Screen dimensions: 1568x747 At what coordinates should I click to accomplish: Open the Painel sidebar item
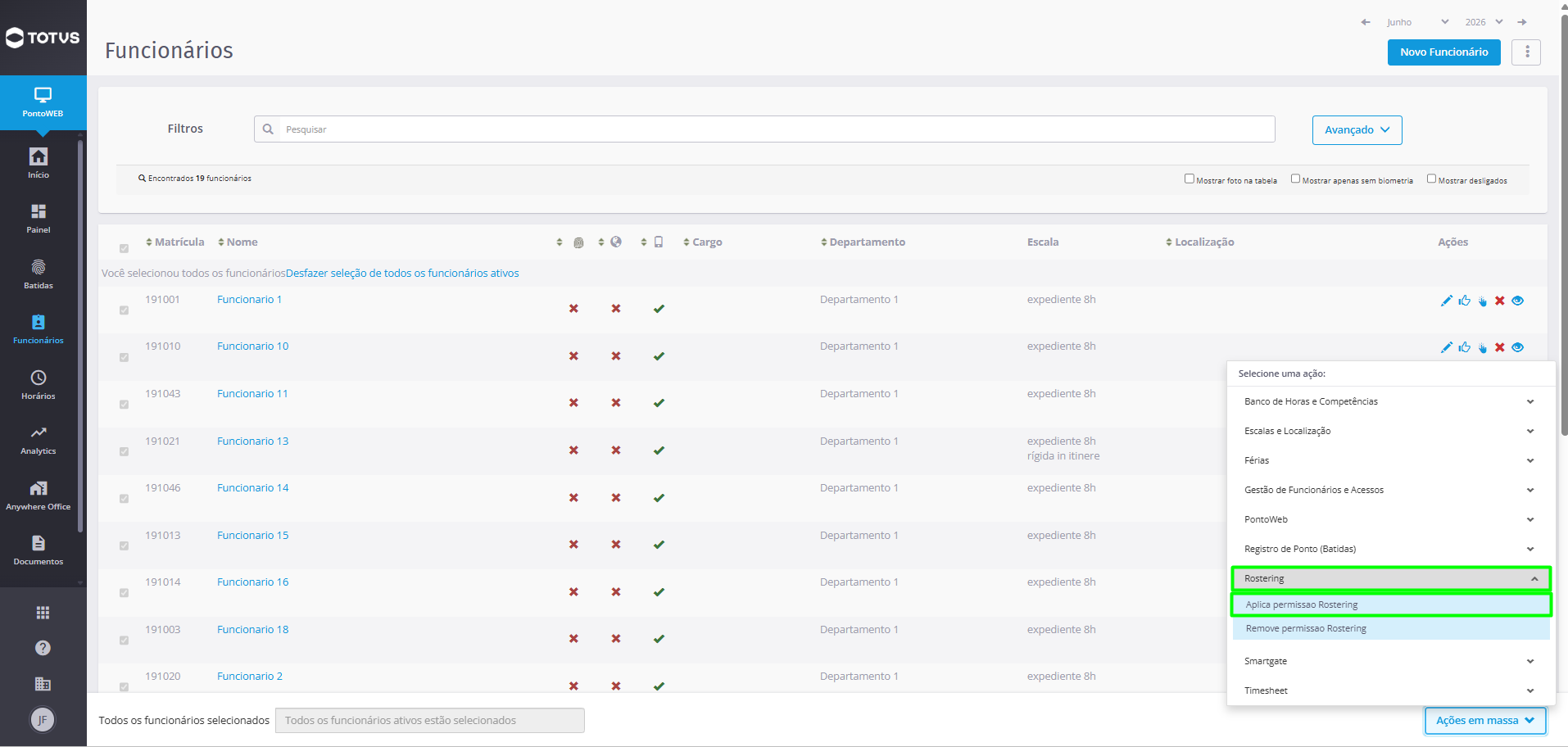(39, 219)
